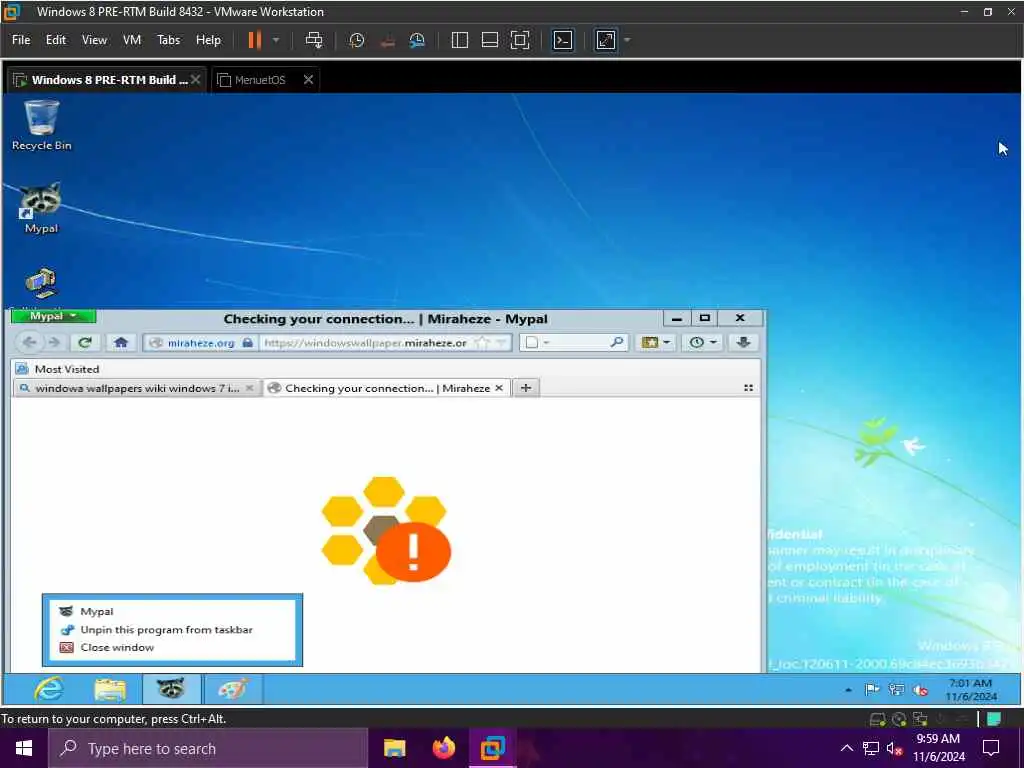Viewport: 1024px width, 768px height.
Task: Toggle the thumbnail bar view icon
Action: [490, 40]
